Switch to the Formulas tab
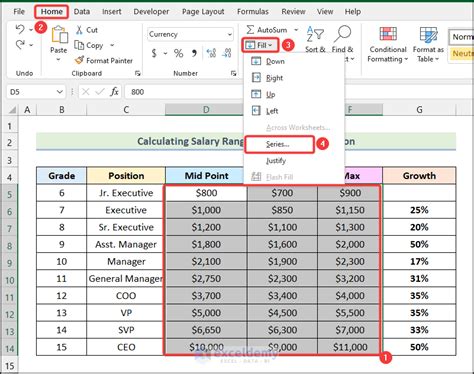 [253, 12]
